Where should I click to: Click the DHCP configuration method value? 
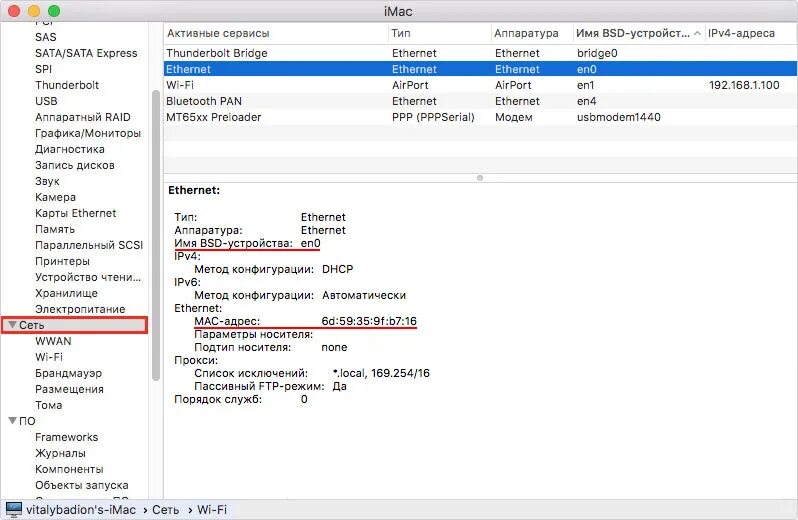(337, 269)
